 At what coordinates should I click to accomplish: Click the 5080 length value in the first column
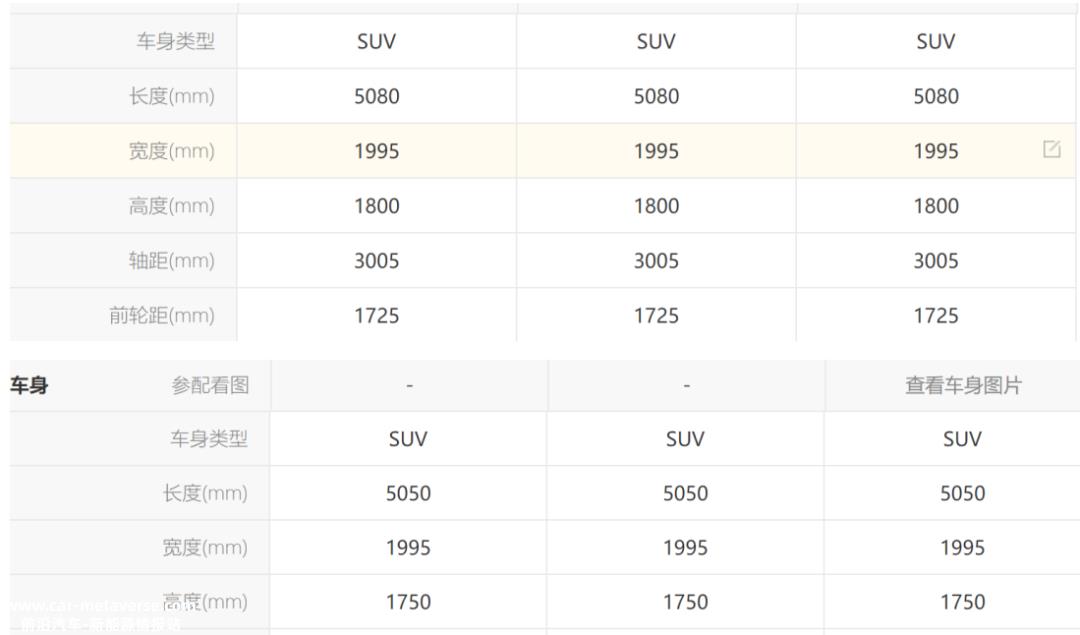(377, 96)
